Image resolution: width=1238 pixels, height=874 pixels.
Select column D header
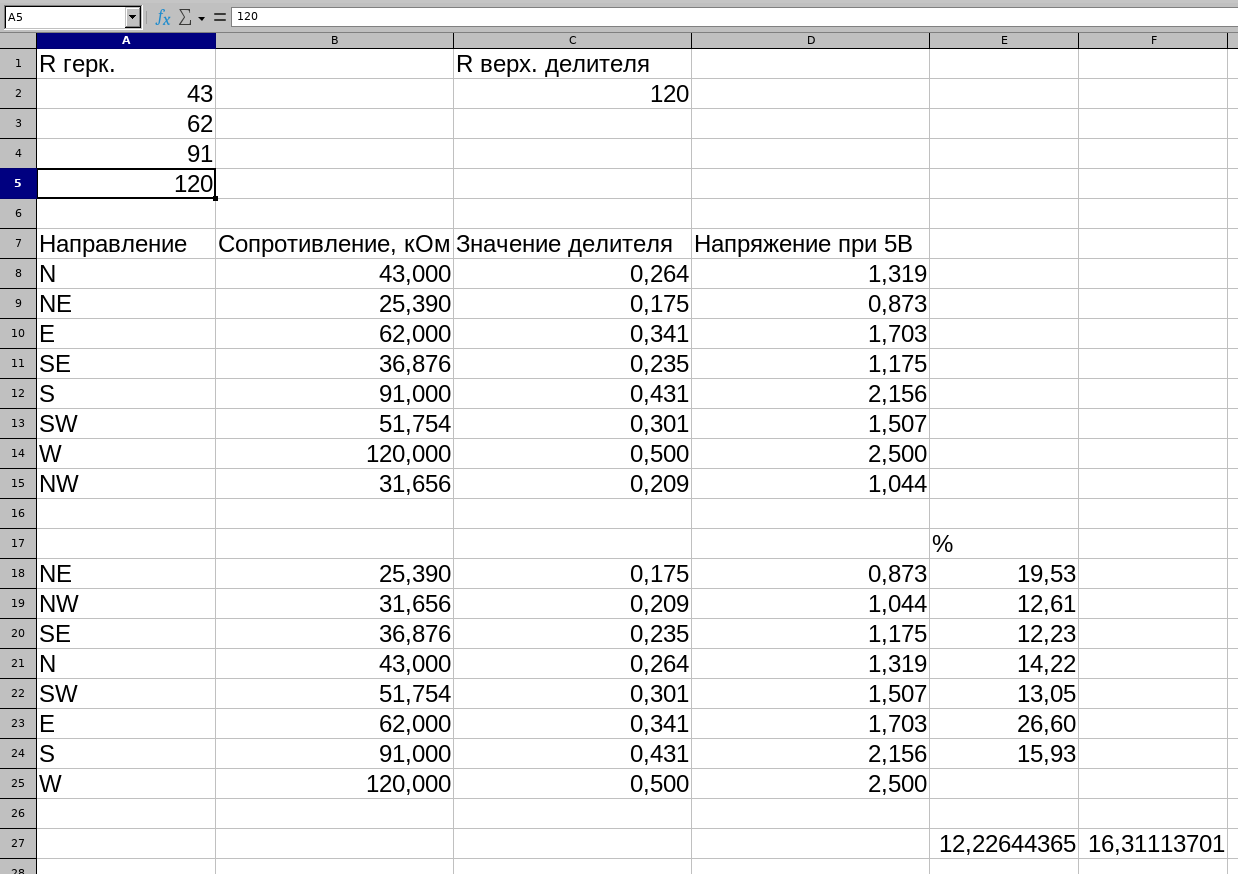pyautogui.click(x=810, y=40)
